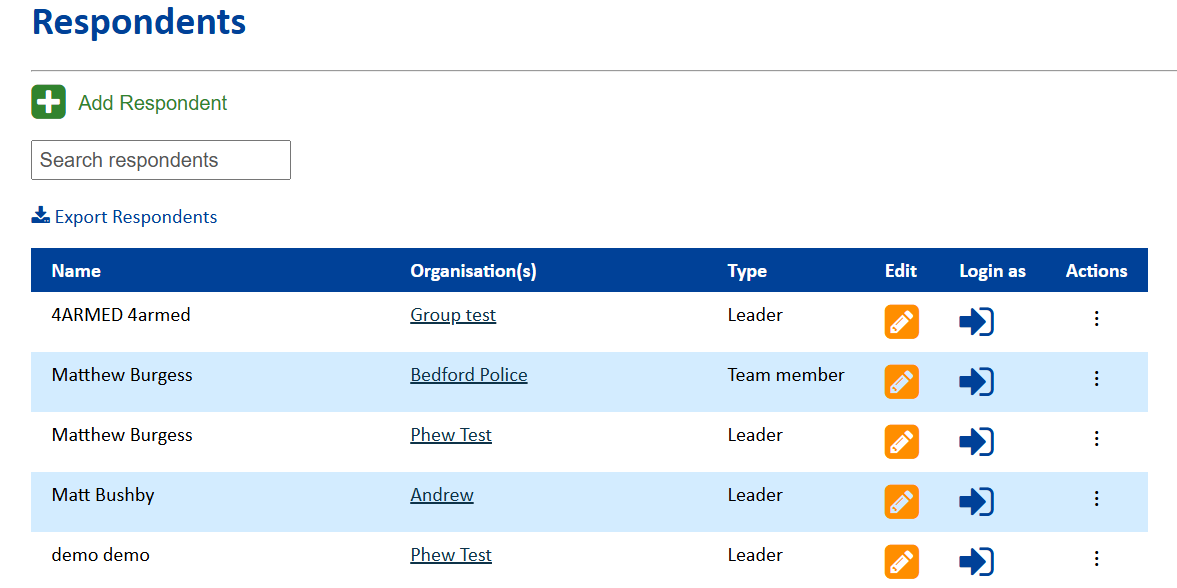This screenshot has width=1177, height=588.
Task: Click the green Add Respondent plus icon
Action: tap(48, 102)
